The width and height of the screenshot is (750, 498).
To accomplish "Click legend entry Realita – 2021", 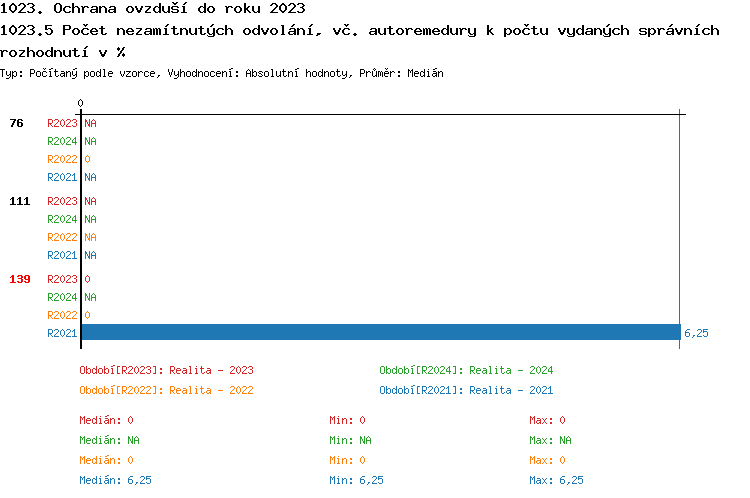I will (467, 390).
